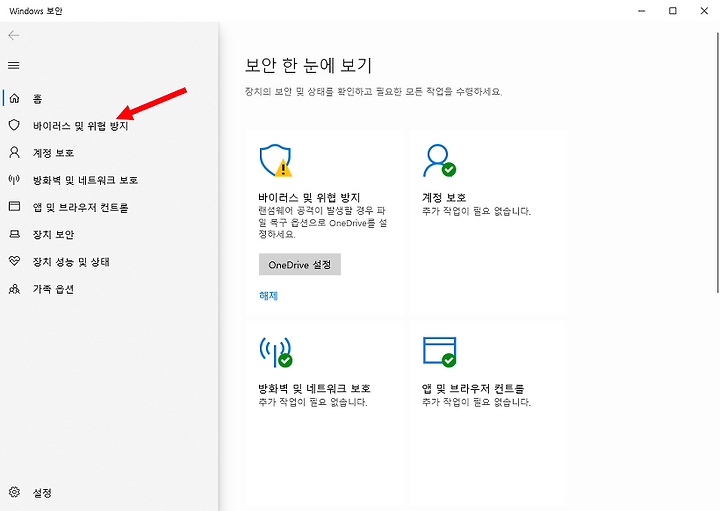Select 앱 및 브라우저 컨트롤 in sidebar

coord(80,207)
